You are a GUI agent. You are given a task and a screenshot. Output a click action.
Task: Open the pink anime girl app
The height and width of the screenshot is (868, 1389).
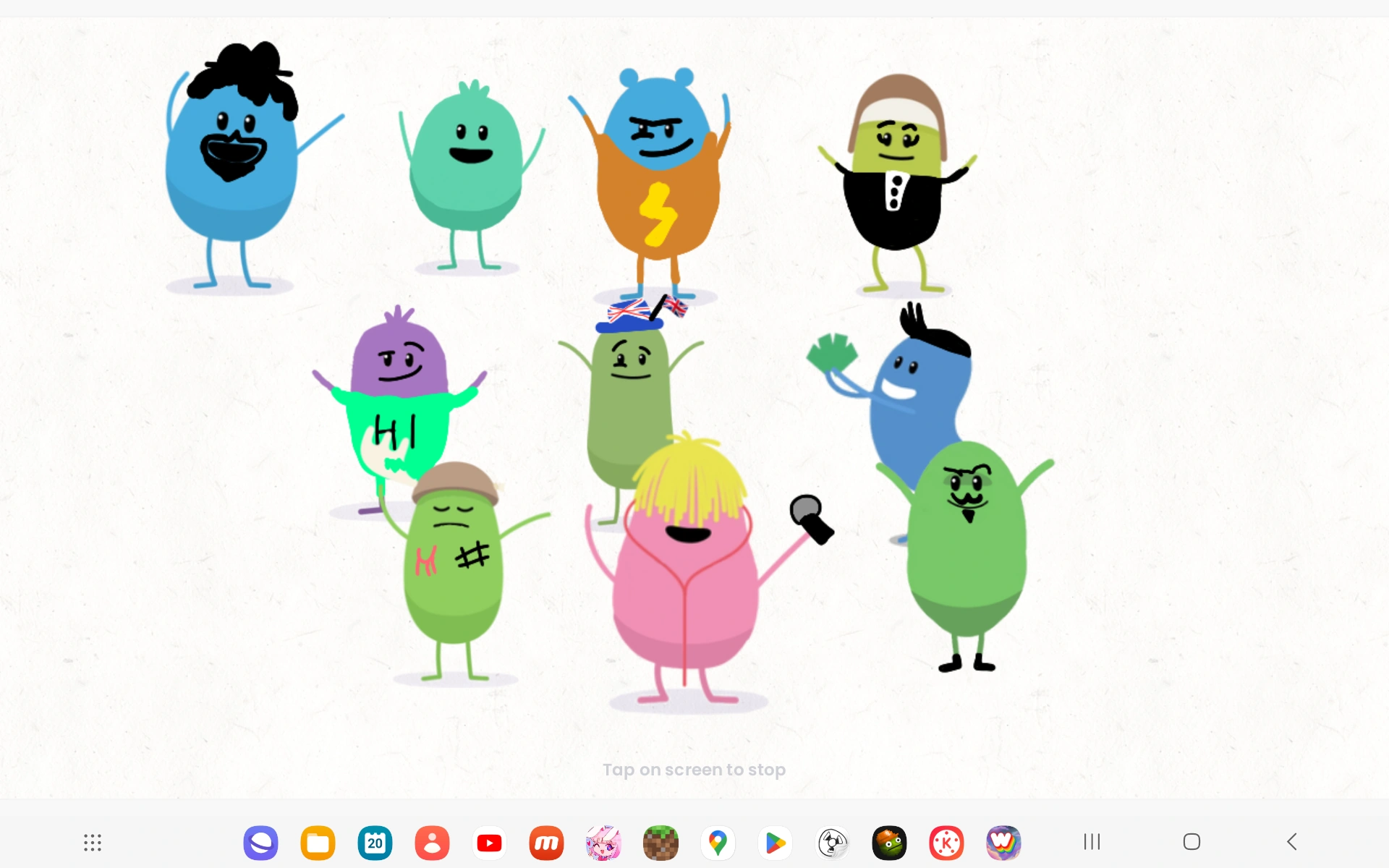click(603, 842)
